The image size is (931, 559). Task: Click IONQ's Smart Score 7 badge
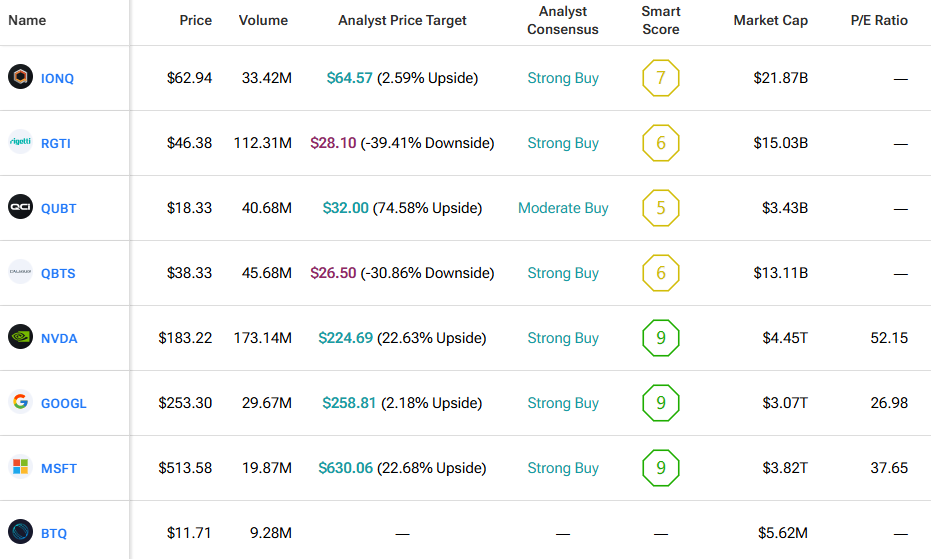tap(660, 78)
